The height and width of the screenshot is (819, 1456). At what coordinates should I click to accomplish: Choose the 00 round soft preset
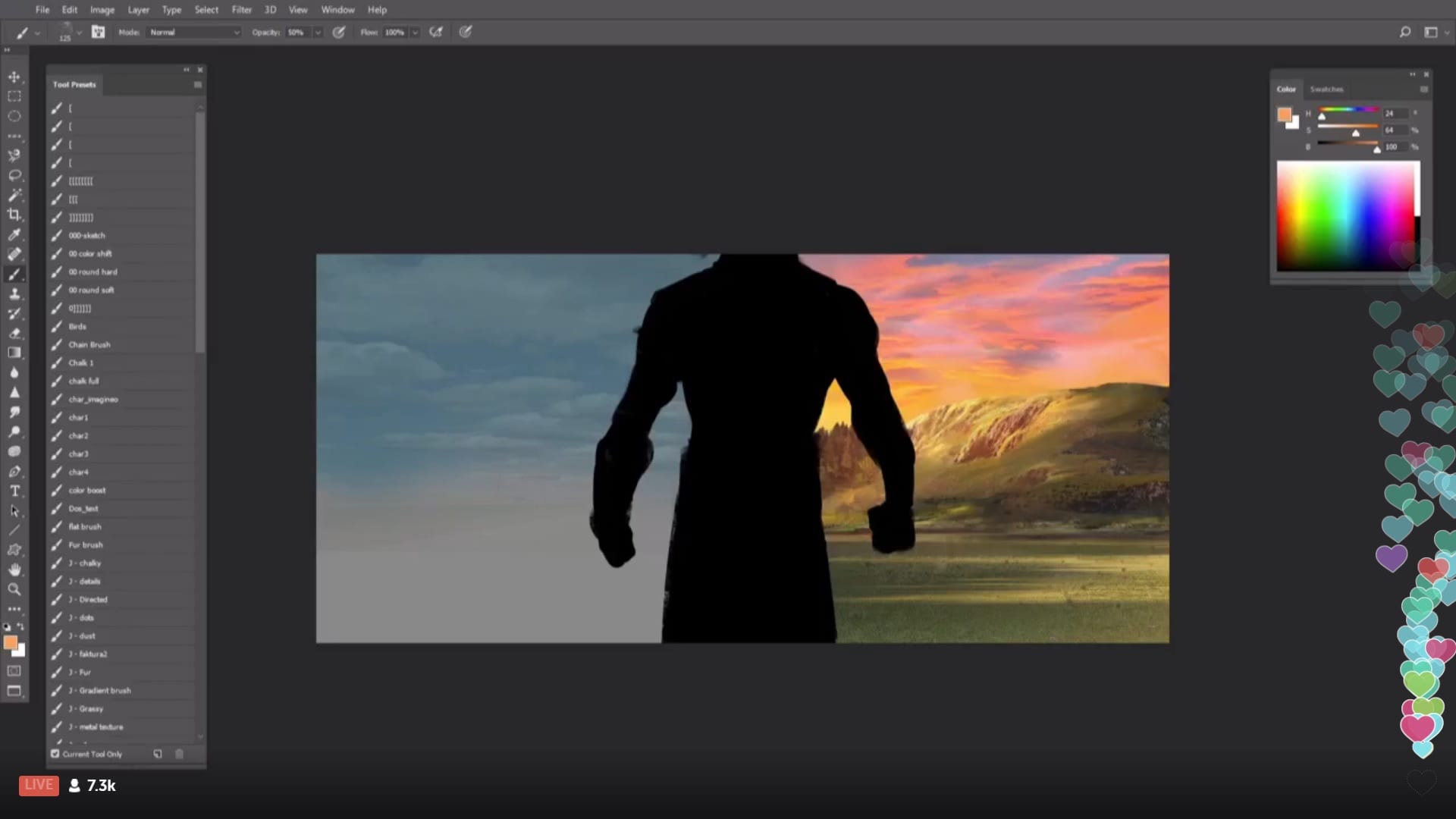tap(91, 290)
